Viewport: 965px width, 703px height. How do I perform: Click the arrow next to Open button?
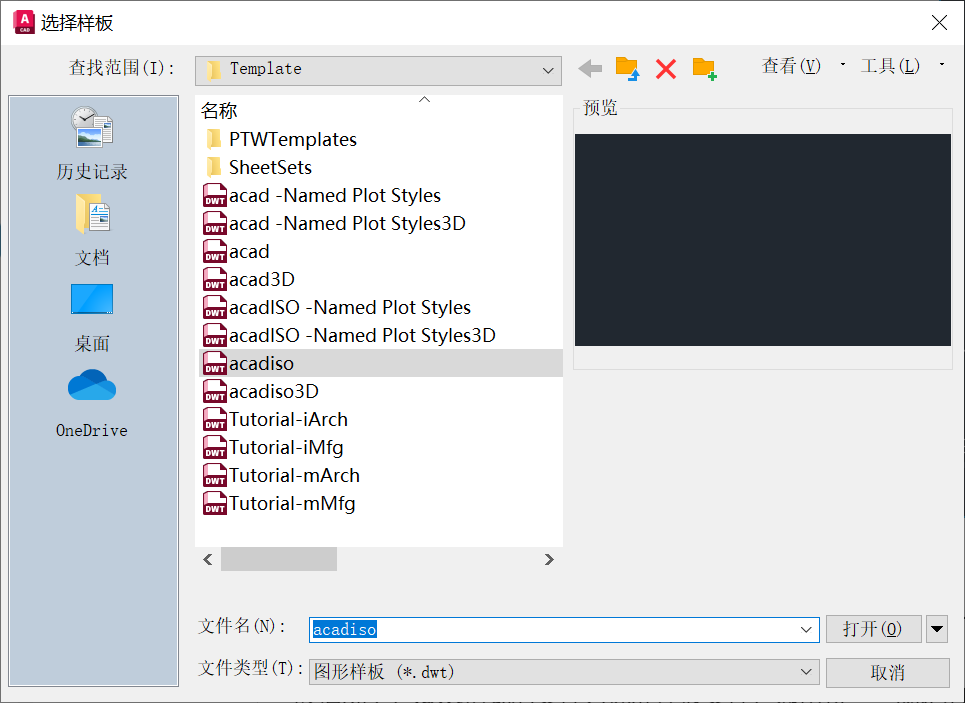point(937,629)
